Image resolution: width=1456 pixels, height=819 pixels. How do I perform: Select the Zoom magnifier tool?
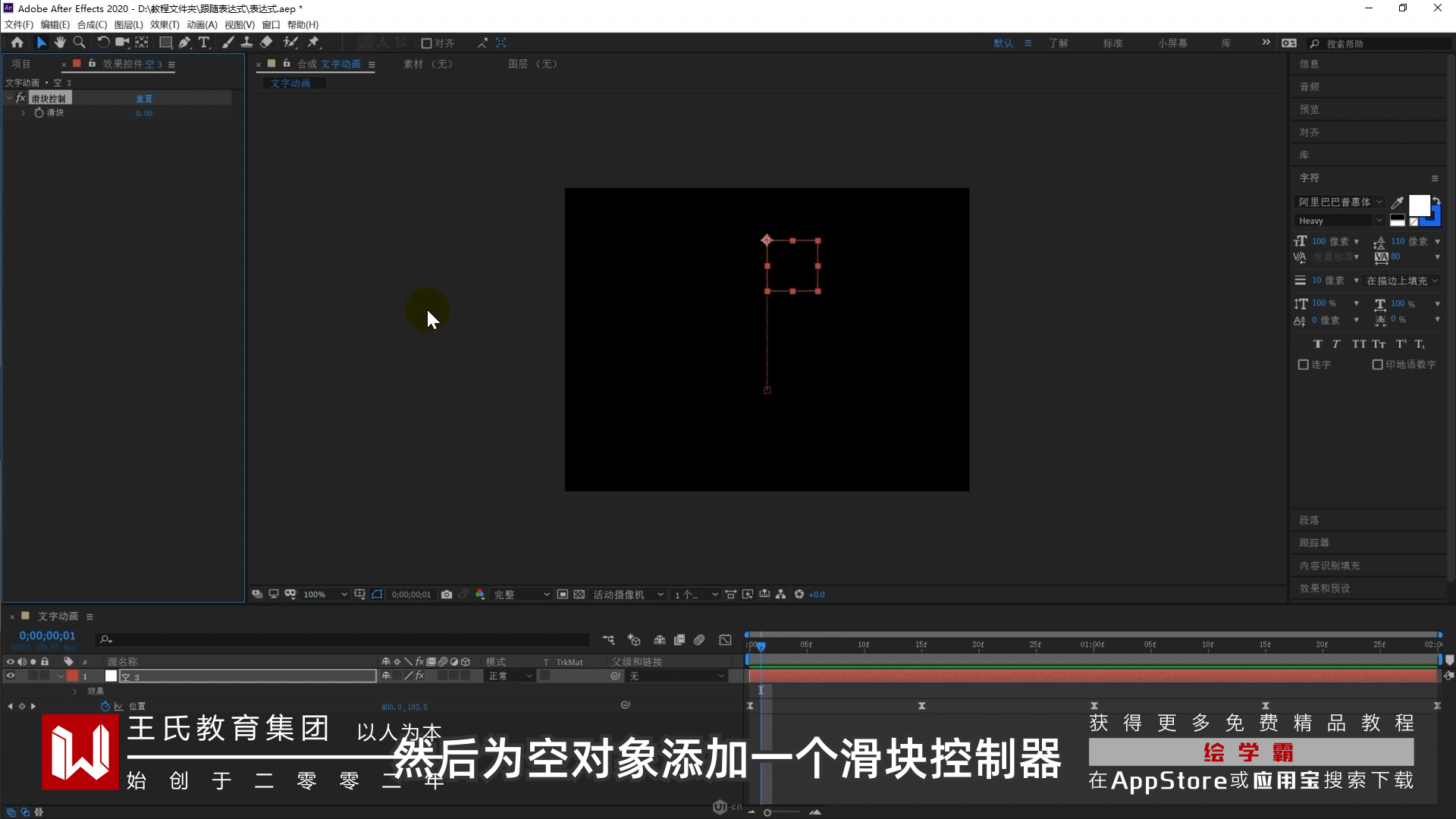(x=79, y=43)
